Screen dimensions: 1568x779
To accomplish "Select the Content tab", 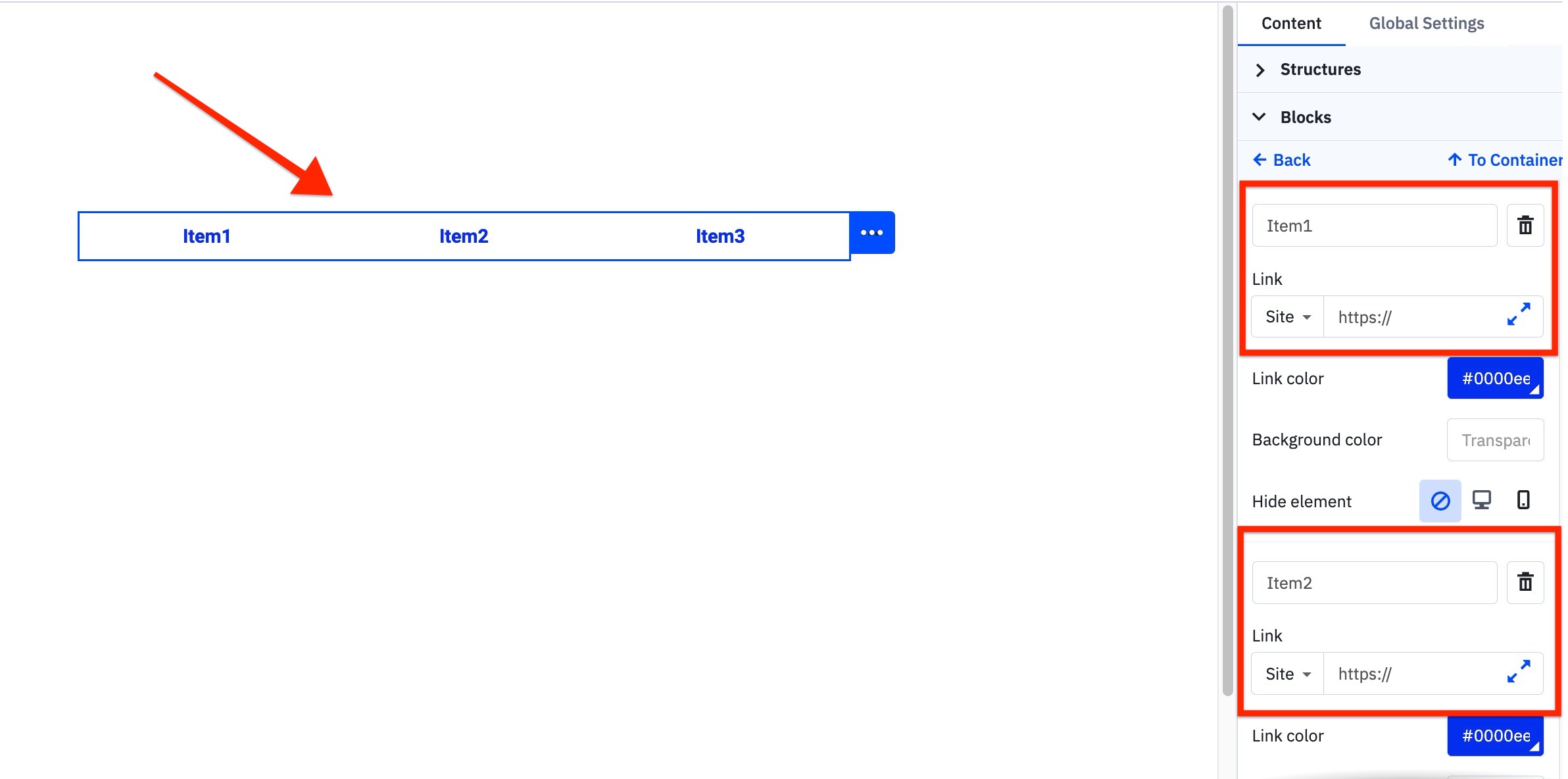I will [1290, 24].
